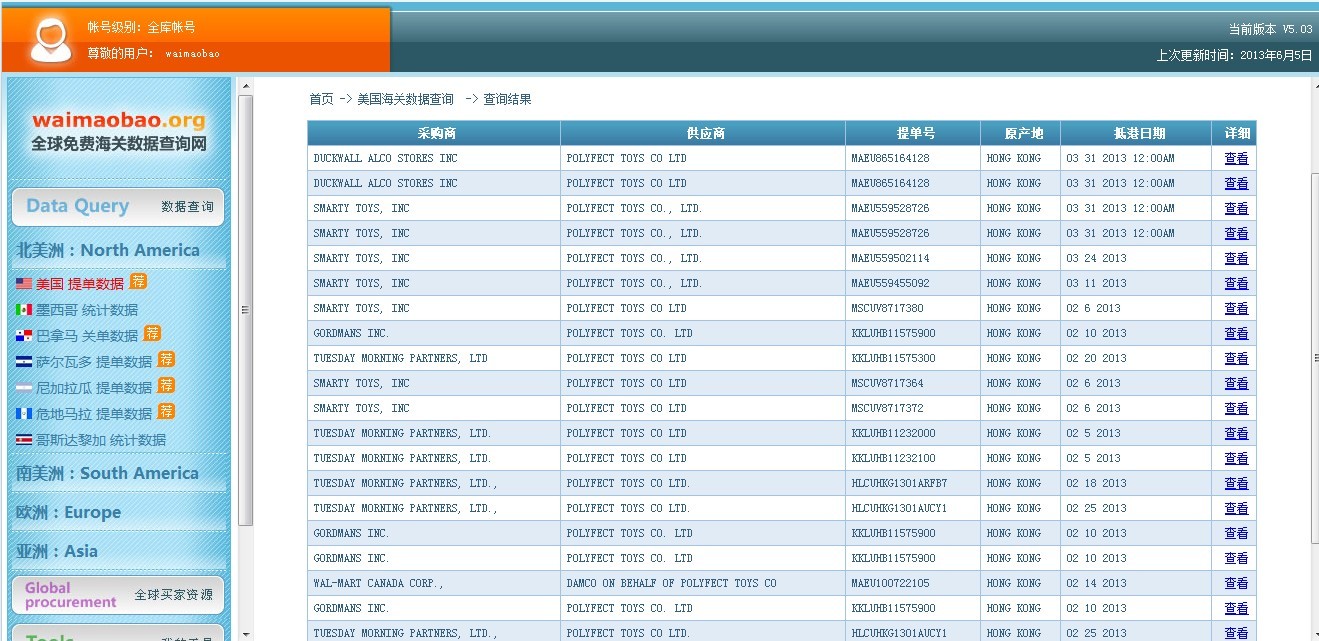Go to 首页 in the breadcrumb
Viewport: 1319px width, 641px height.
pyautogui.click(x=321, y=99)
